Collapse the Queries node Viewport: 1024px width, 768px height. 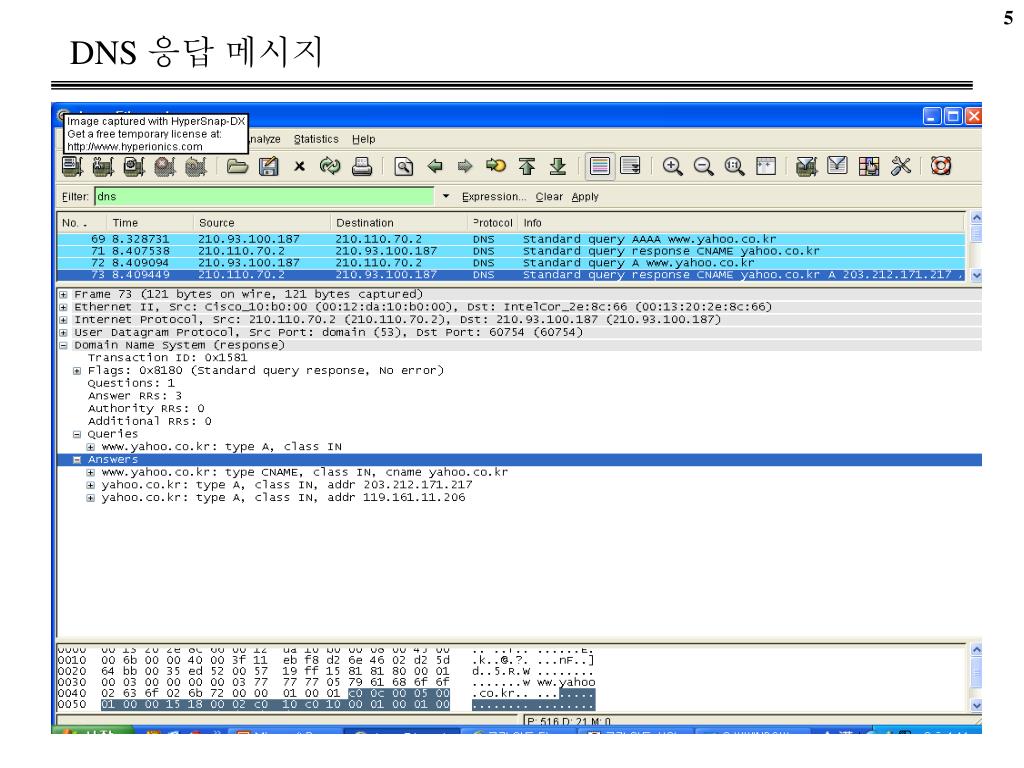(x=77, y=434)
